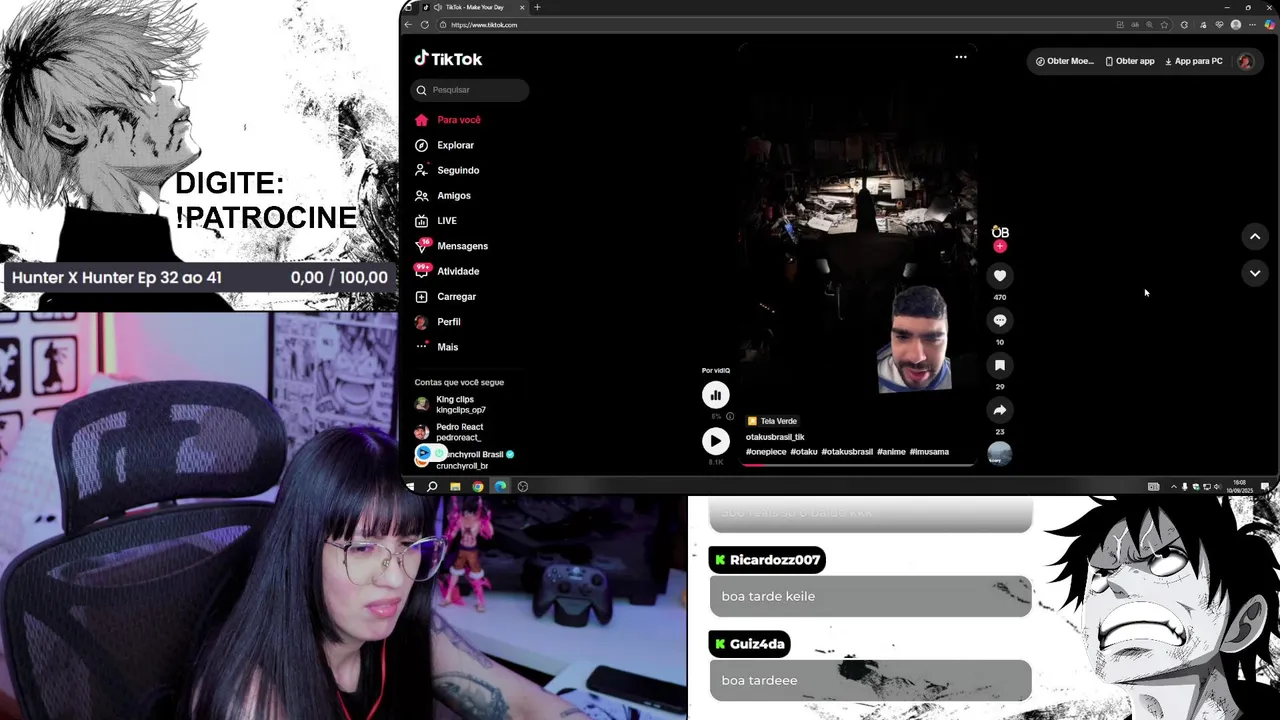Show hidden system tray icons
This screenshot has width=1280, height=720.
pos(1174,487)
